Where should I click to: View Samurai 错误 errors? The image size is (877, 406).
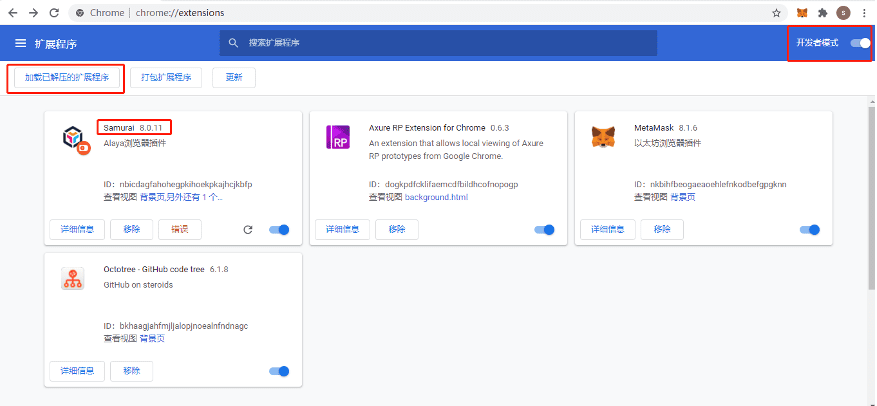tap(180, 229)
